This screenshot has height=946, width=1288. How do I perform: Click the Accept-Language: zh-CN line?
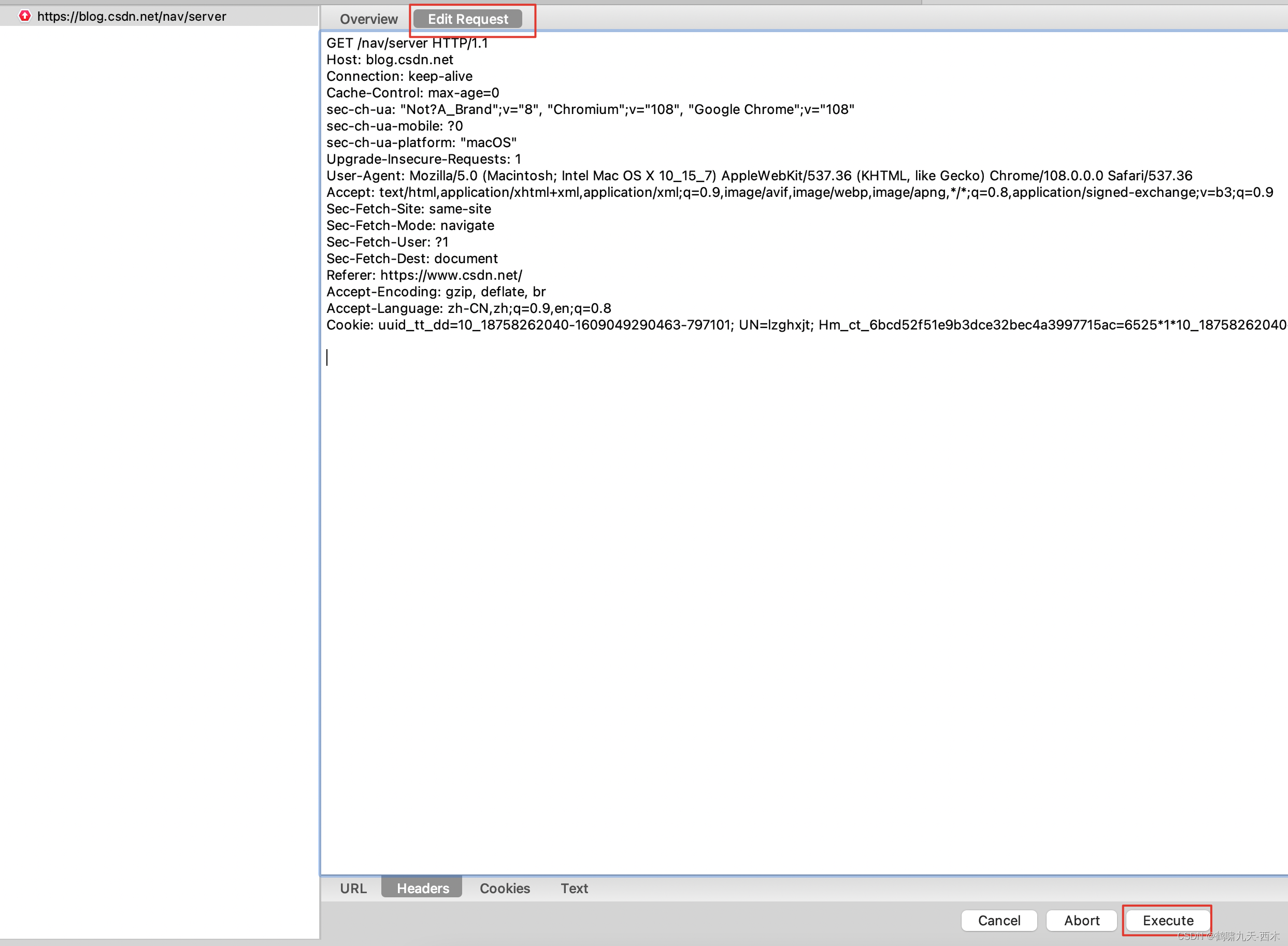pos(468,309)
